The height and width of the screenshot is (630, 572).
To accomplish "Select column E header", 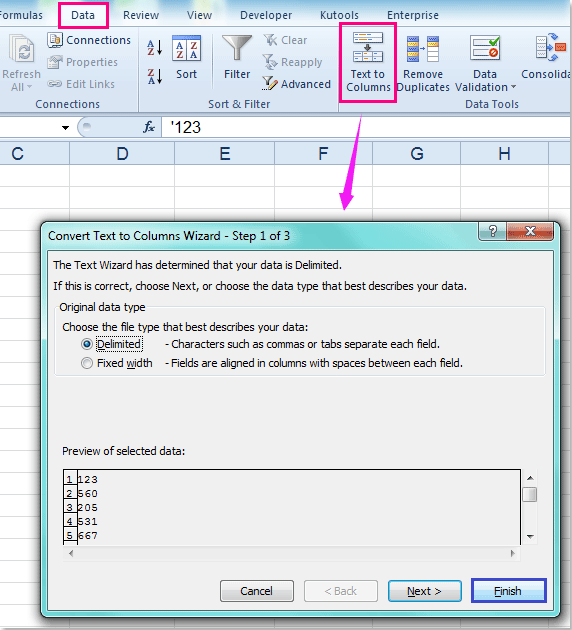I will coord(225,153).
